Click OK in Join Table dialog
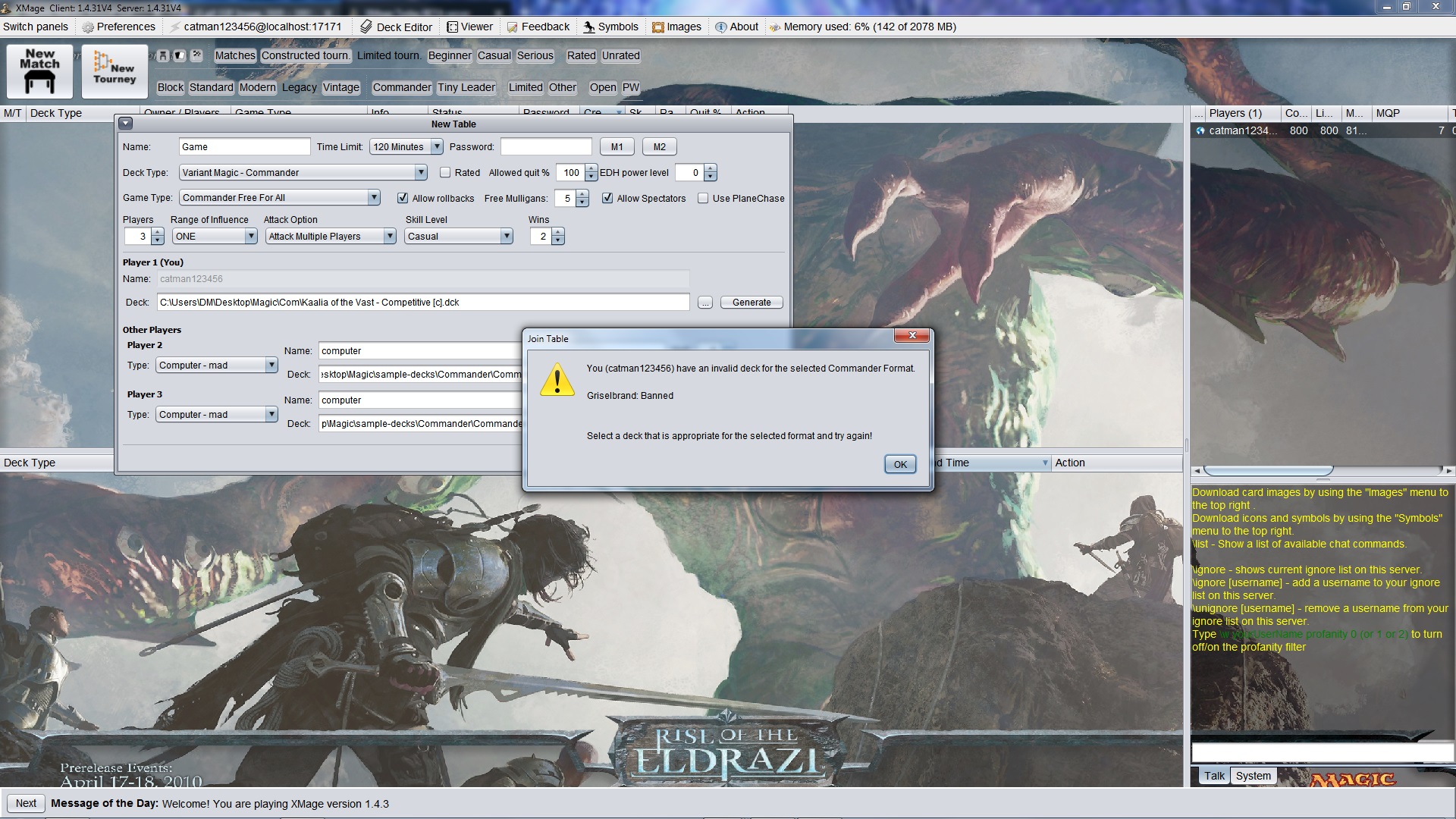 [900, 464]
